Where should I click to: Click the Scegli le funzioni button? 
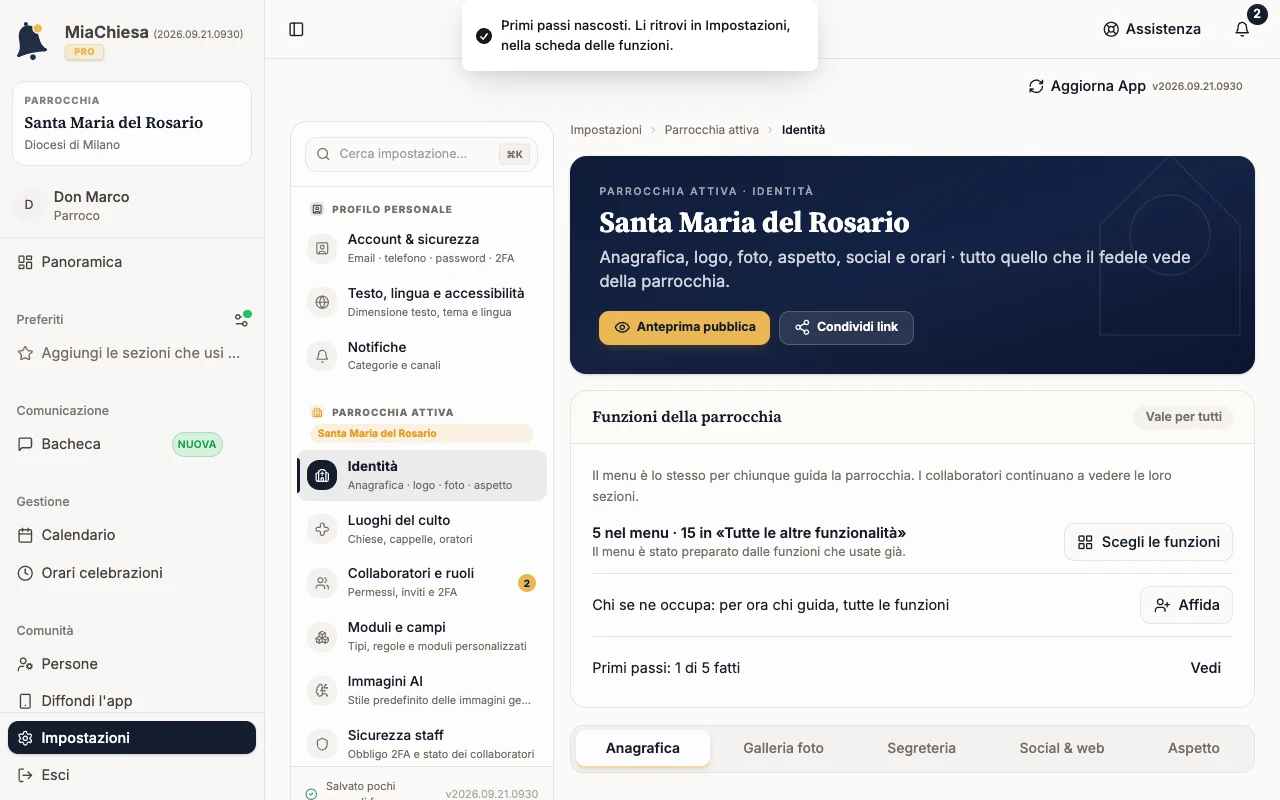[x=1148, y=542]
